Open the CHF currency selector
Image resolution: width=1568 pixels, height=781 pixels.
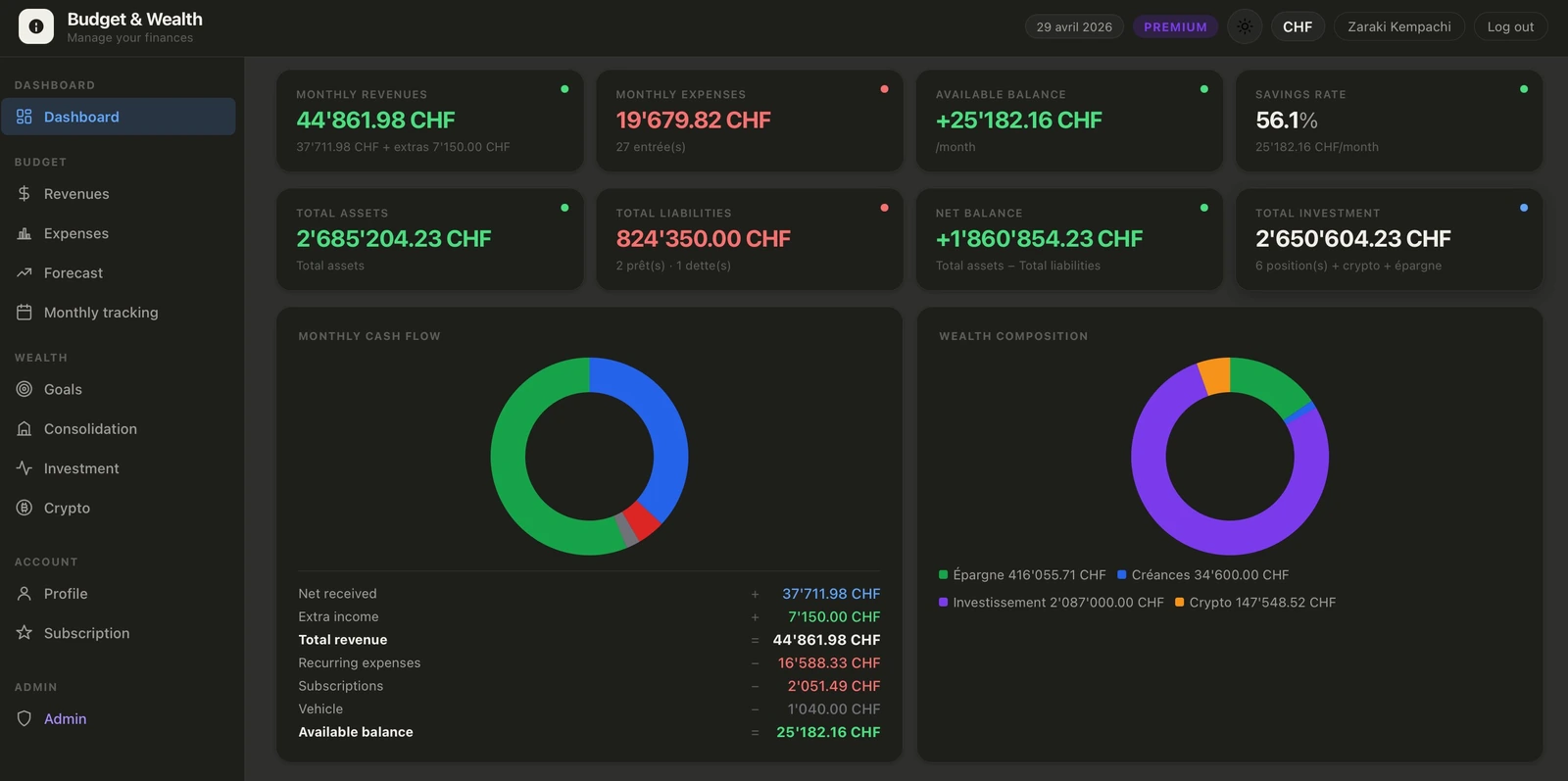pos(1298,26)
